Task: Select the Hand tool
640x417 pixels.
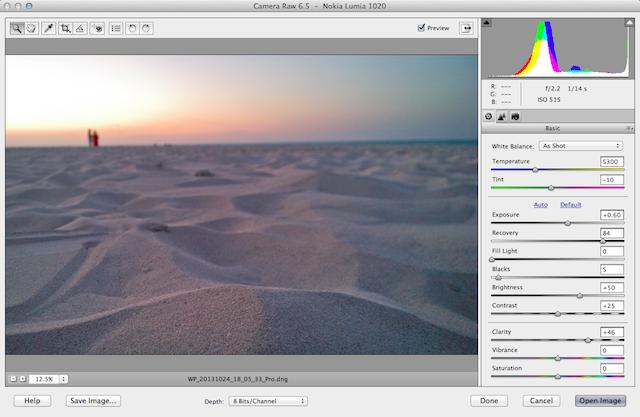Action: (x=31, y=28)
